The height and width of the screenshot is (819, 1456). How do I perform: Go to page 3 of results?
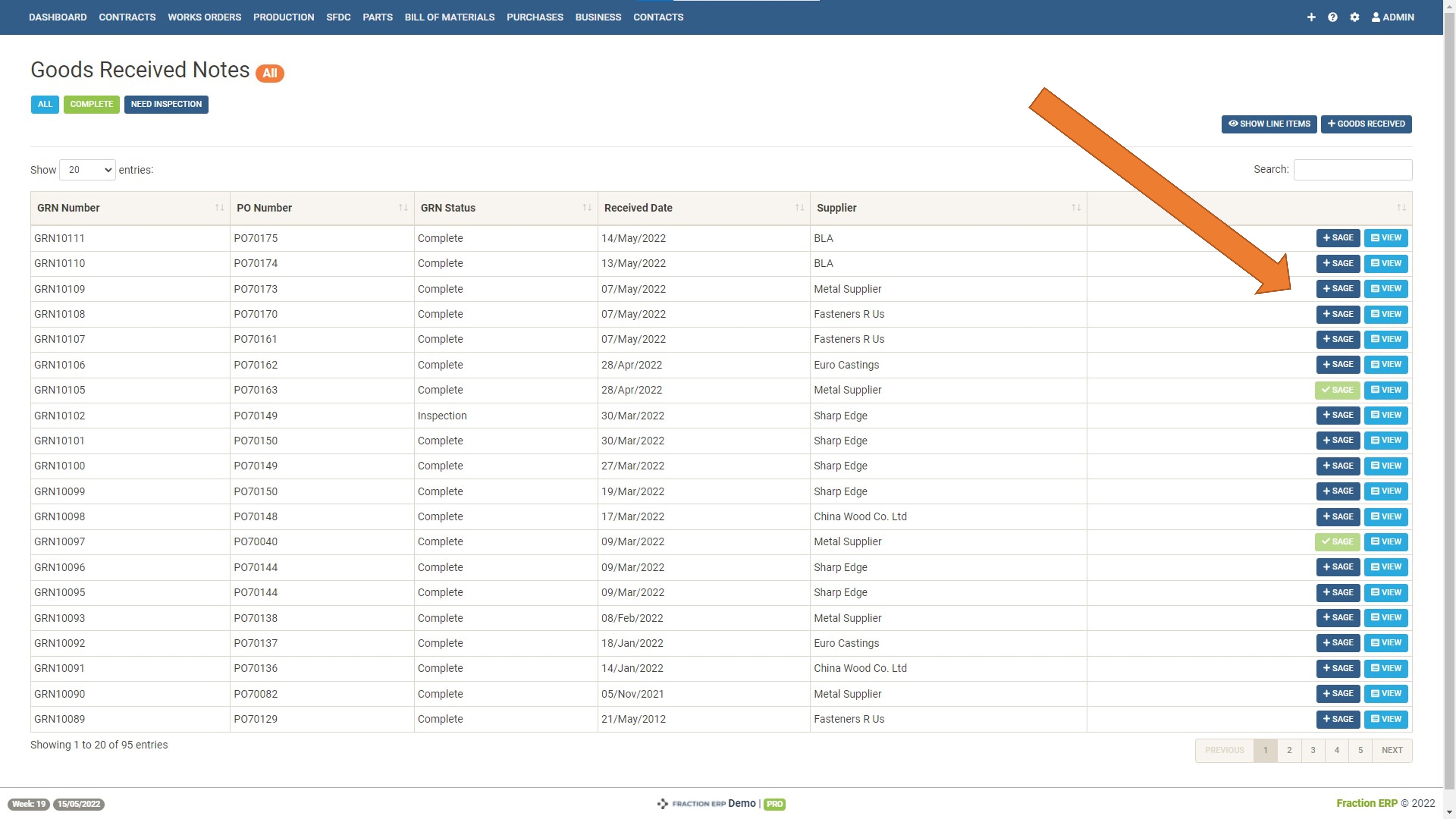[x=1312, y=750]
